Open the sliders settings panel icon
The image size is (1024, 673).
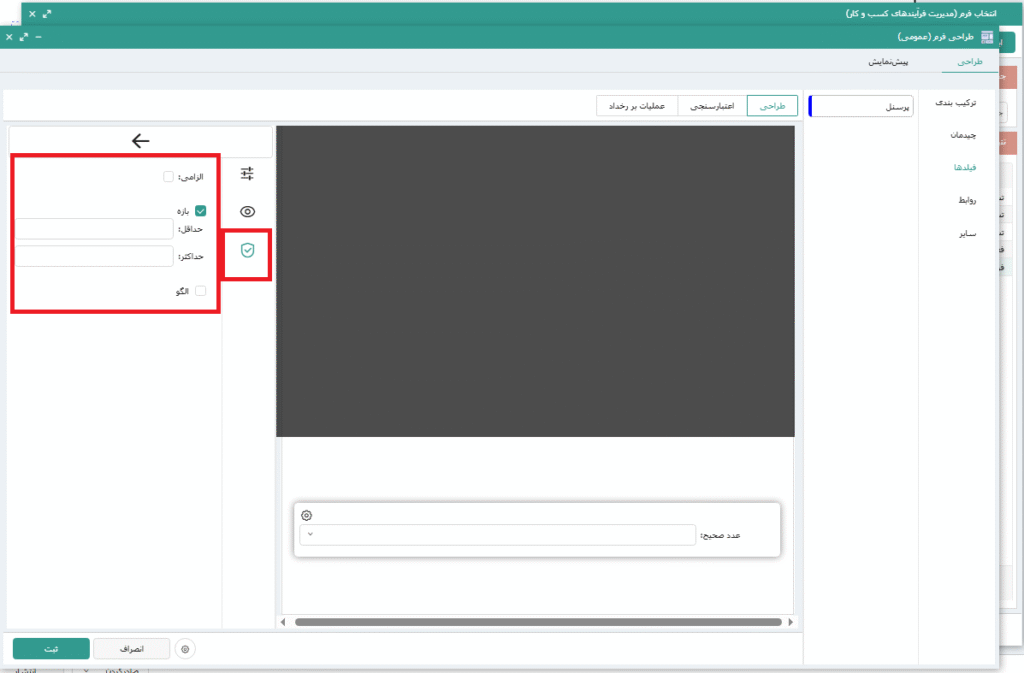[247, 174]
